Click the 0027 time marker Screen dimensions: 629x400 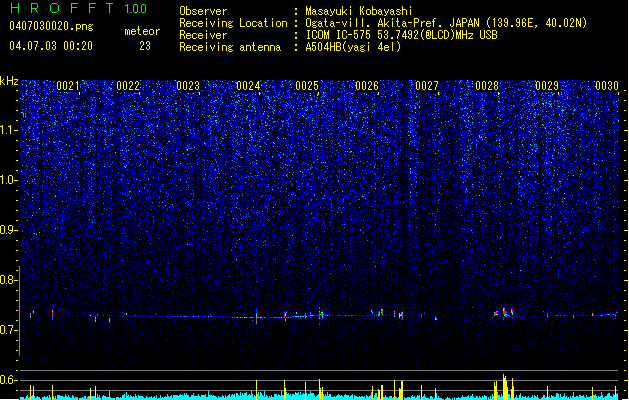point(427,86)
